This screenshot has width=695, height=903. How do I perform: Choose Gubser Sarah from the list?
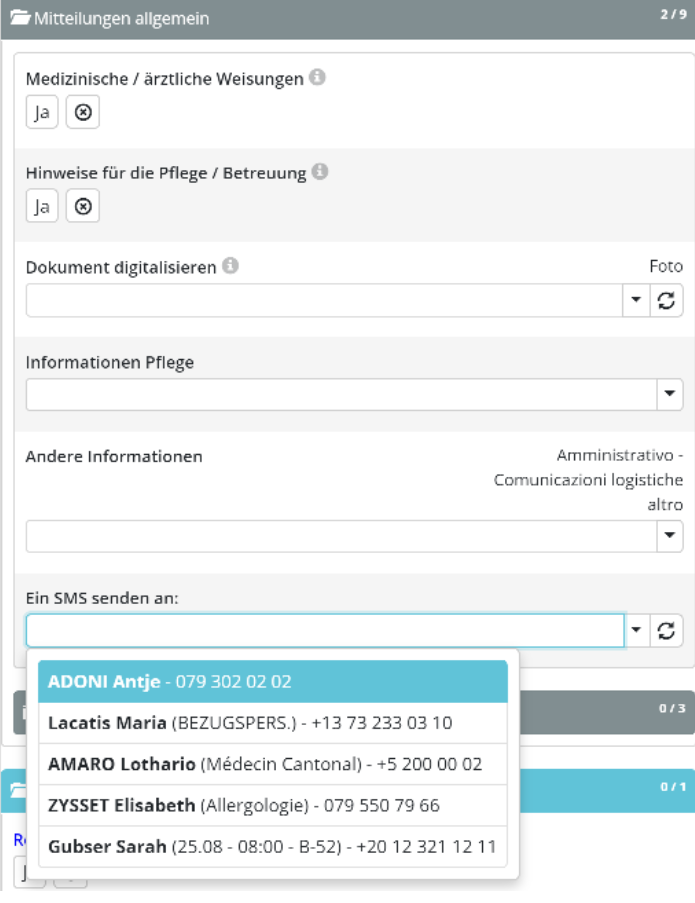tap(272, 846)
